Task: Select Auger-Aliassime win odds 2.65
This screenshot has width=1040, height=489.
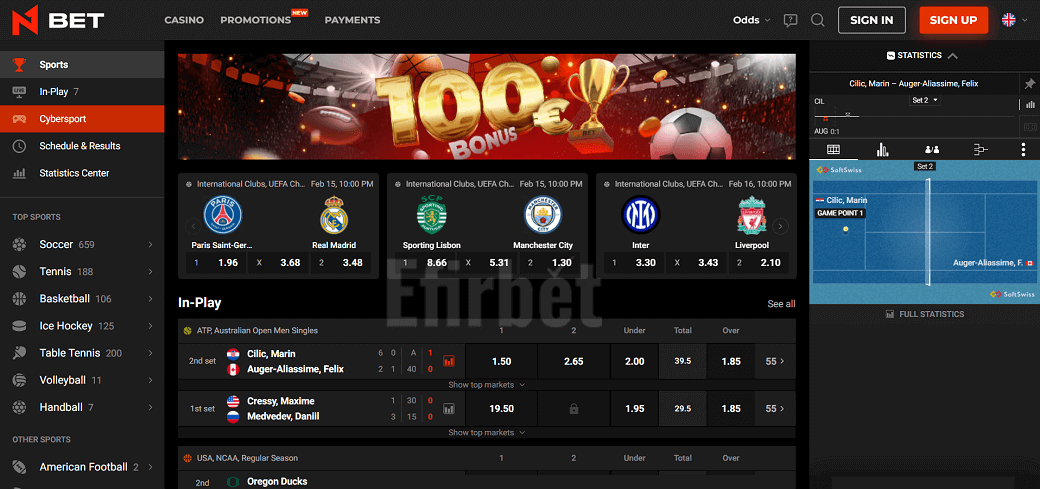Action: point(574,361)
